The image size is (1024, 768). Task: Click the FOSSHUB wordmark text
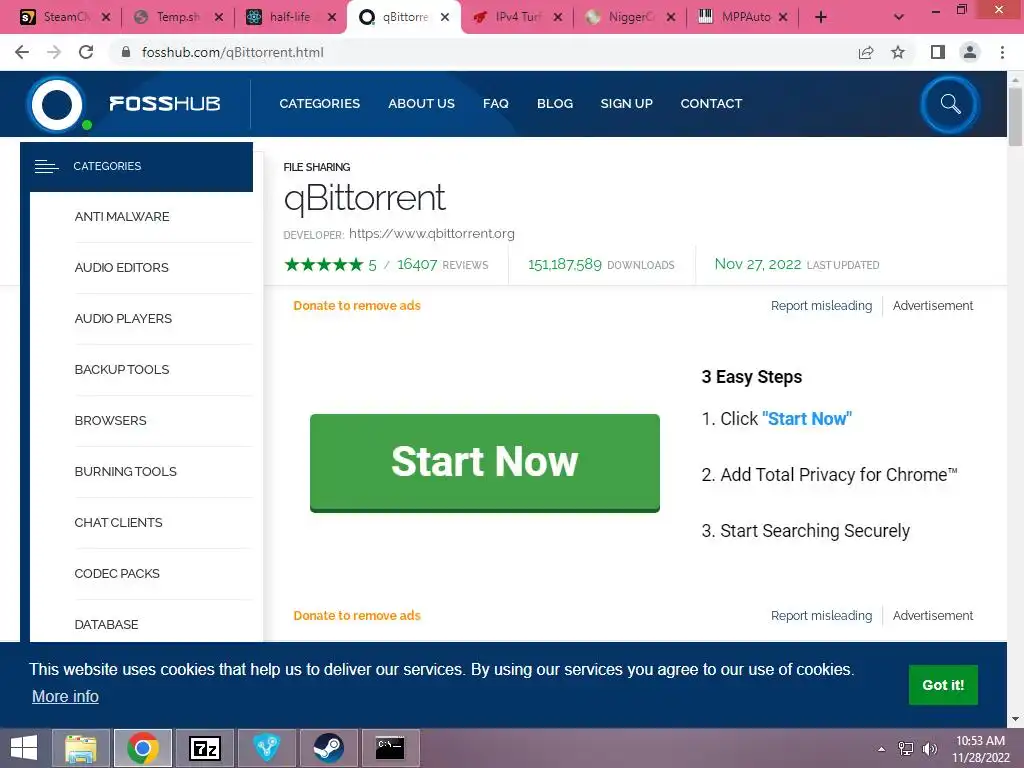165,104
